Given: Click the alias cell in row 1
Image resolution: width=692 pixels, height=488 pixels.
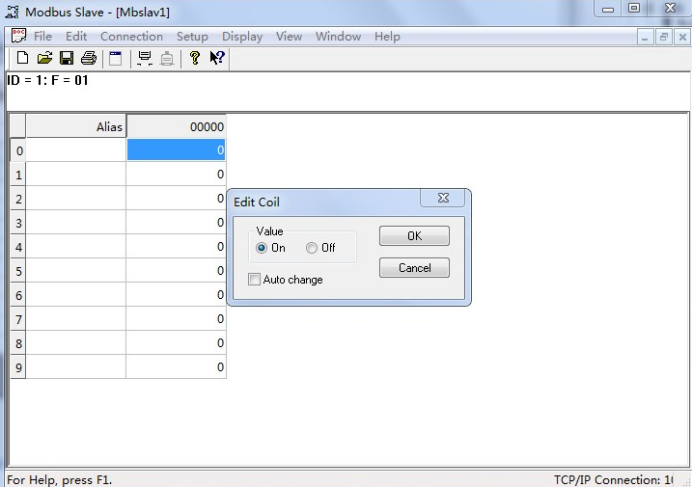Looking at the screenshot, I should (76, 174).
